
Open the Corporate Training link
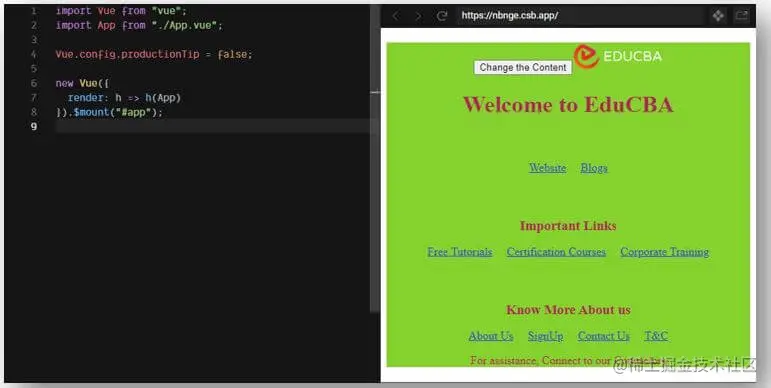click(664, 252)
